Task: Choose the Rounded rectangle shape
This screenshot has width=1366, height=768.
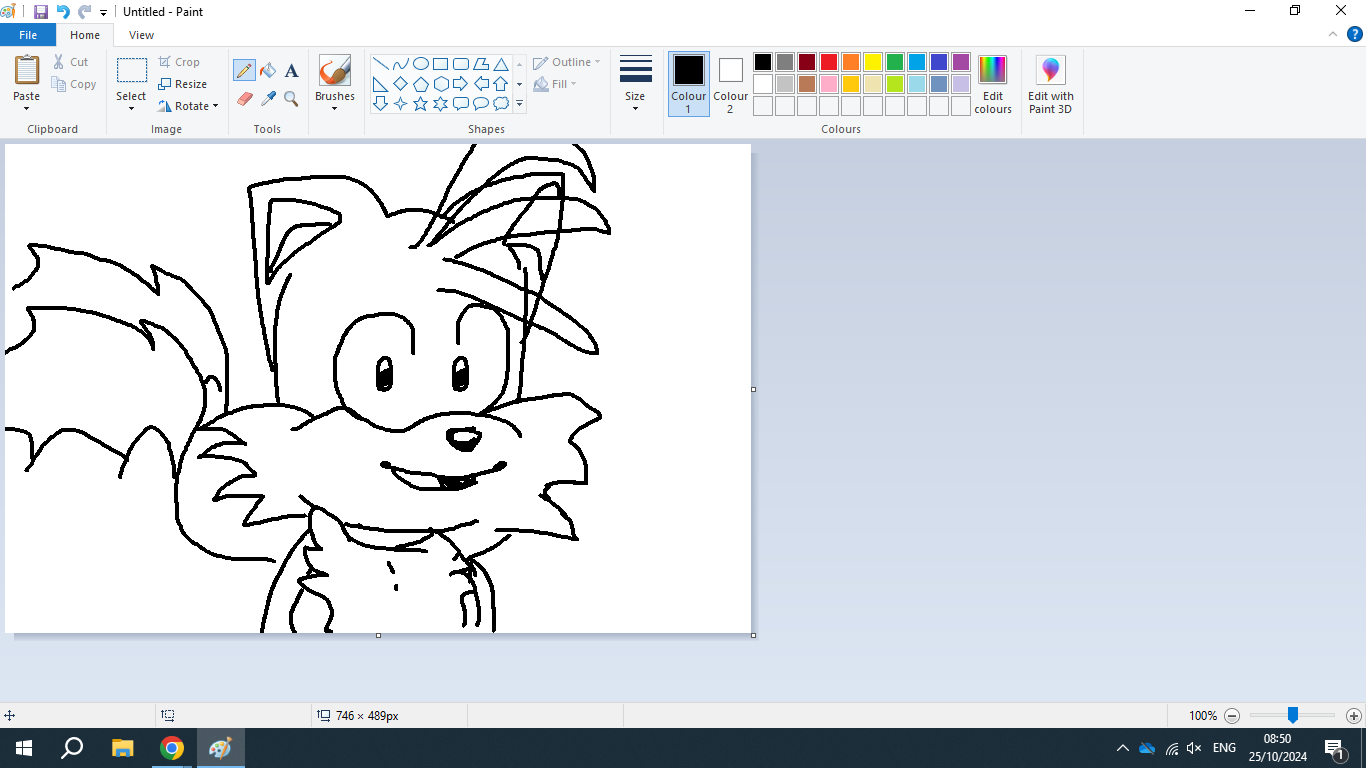Action: point(461,64)
